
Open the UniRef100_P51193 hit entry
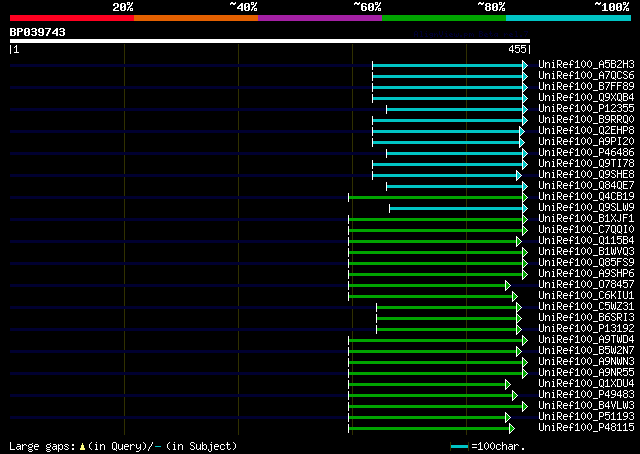click(586, 417)
